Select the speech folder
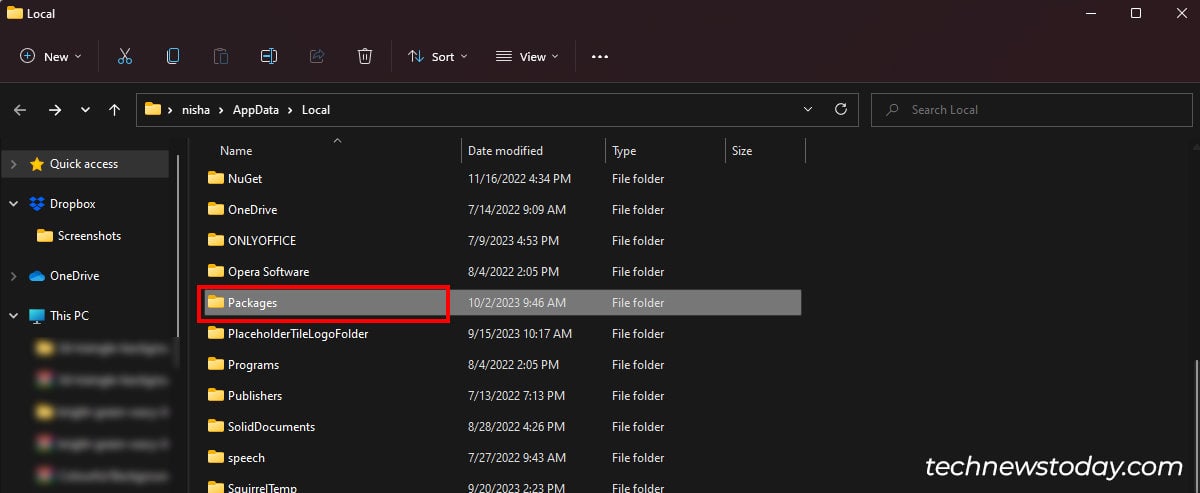 246,458
